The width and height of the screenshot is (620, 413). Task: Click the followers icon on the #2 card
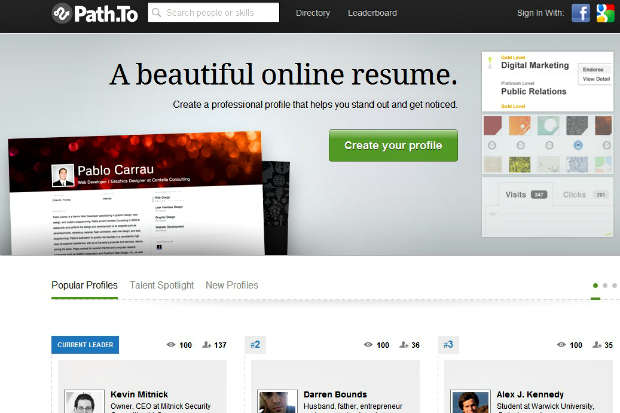[402, 345]
